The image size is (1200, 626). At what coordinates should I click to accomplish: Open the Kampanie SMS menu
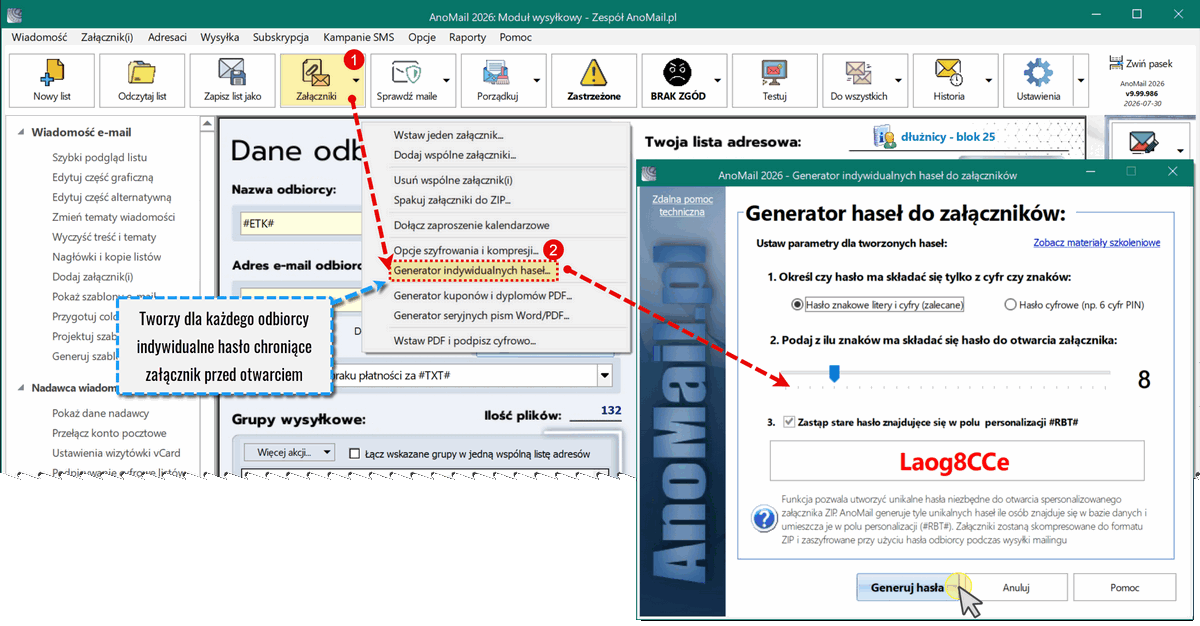pyautogui.click(x=360, y=37)
